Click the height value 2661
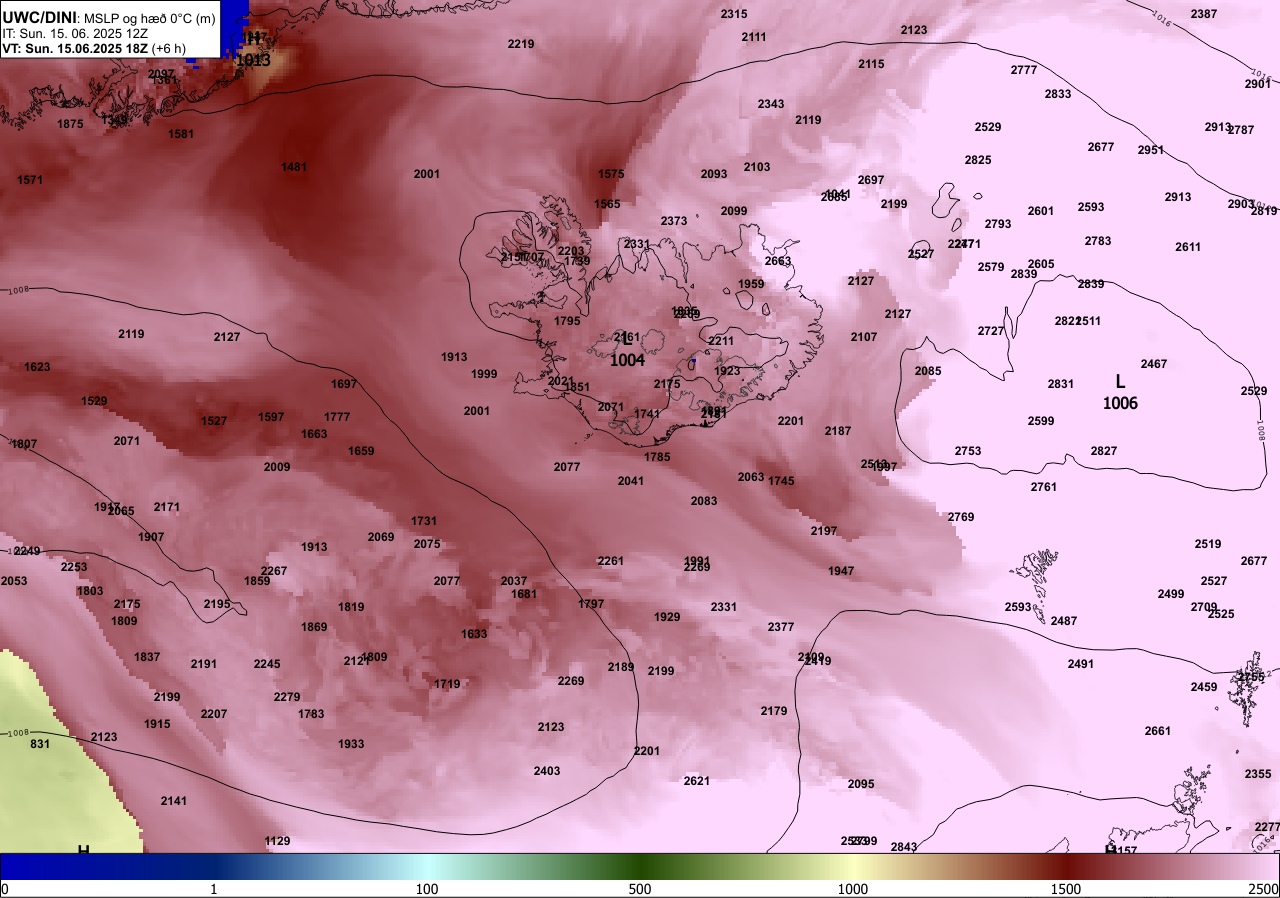Screen dimensions: 1280x898 [x=1157, y=731]
